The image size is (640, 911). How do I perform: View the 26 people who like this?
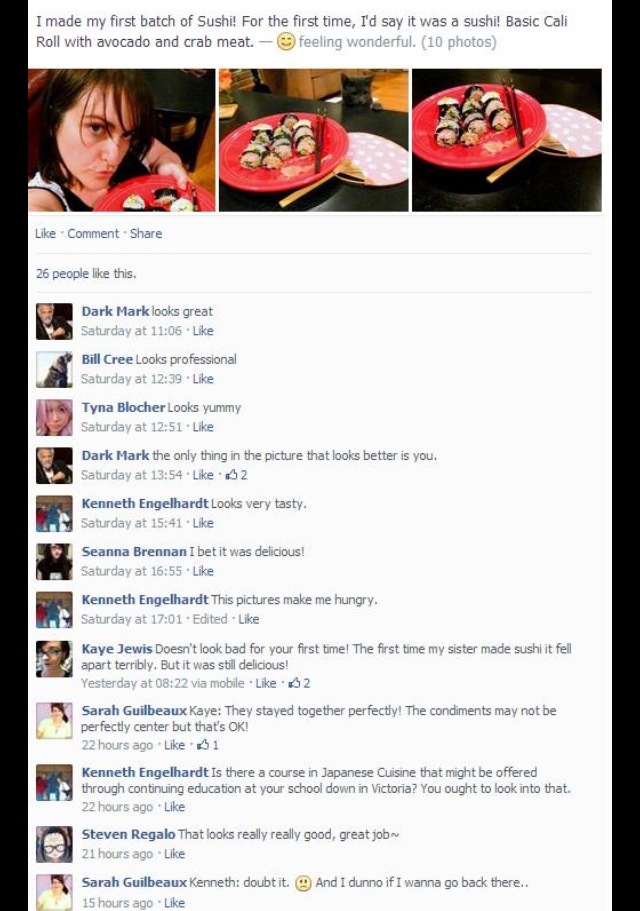[x=86, y=274]
